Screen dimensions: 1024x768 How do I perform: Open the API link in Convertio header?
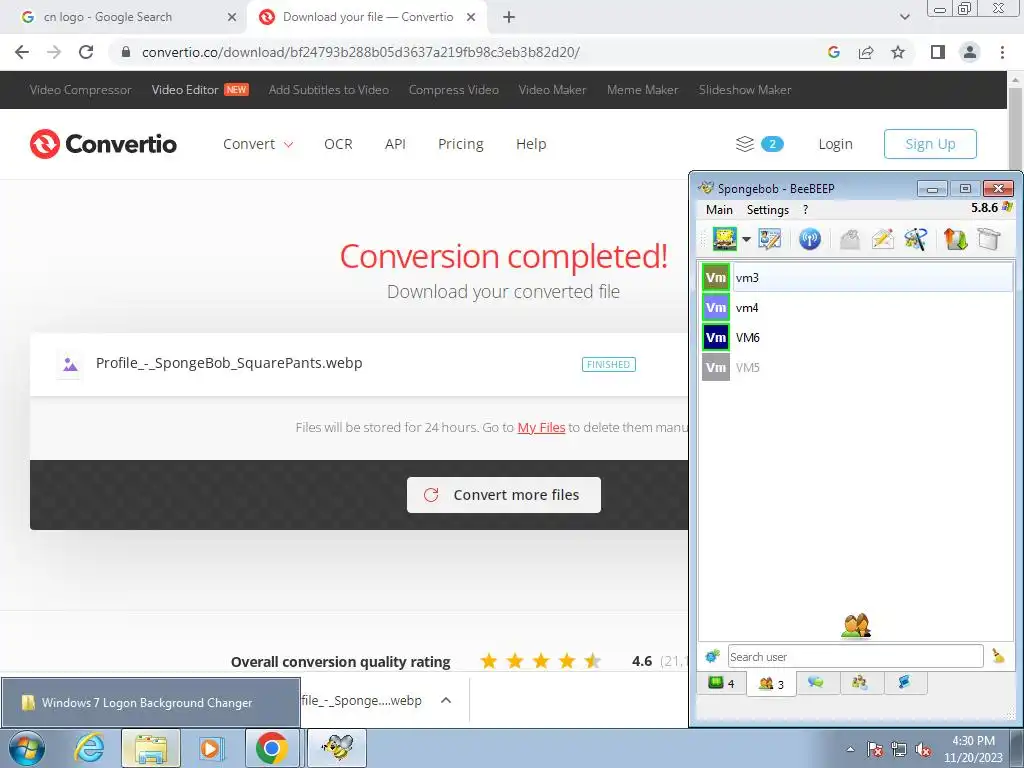(x=395, y=144)
